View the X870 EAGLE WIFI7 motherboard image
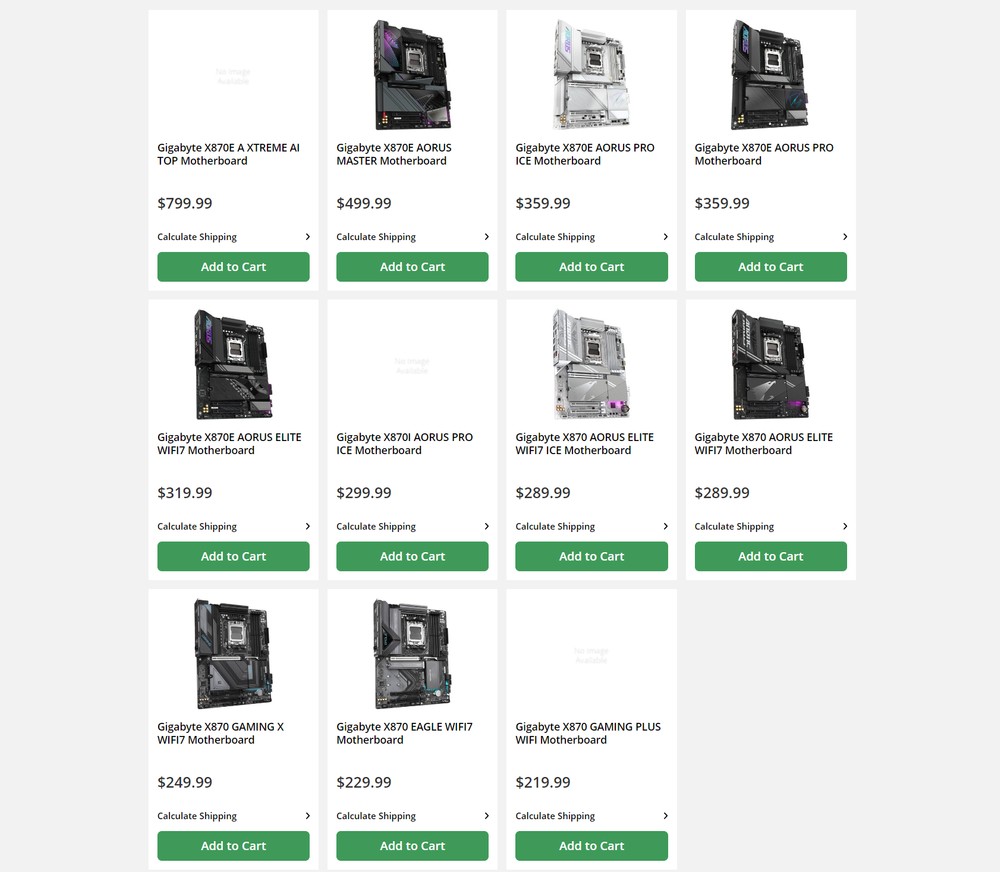1000x872 pixels. (412, 654)
